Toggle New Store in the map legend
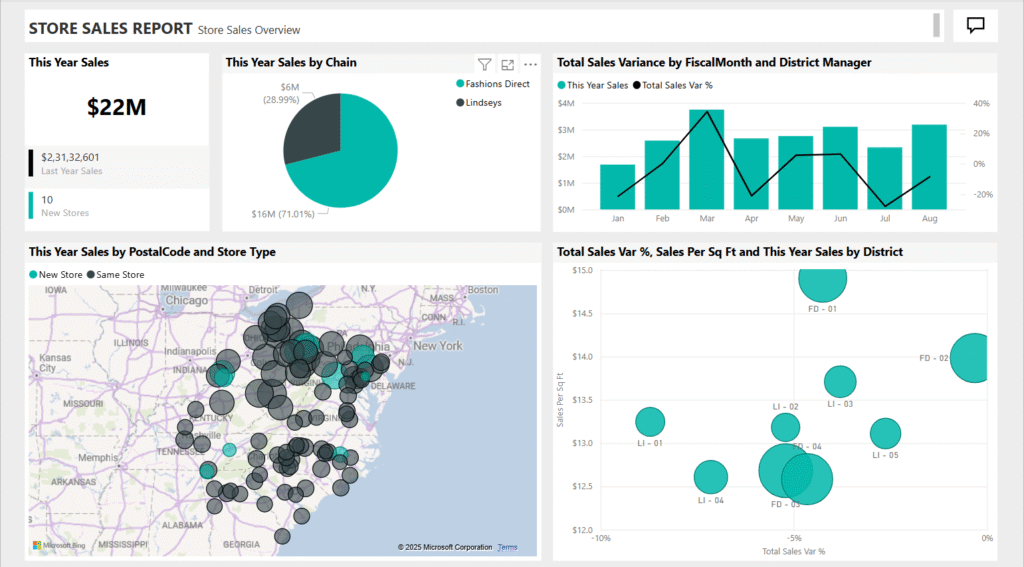 click(x=58, y=274)
